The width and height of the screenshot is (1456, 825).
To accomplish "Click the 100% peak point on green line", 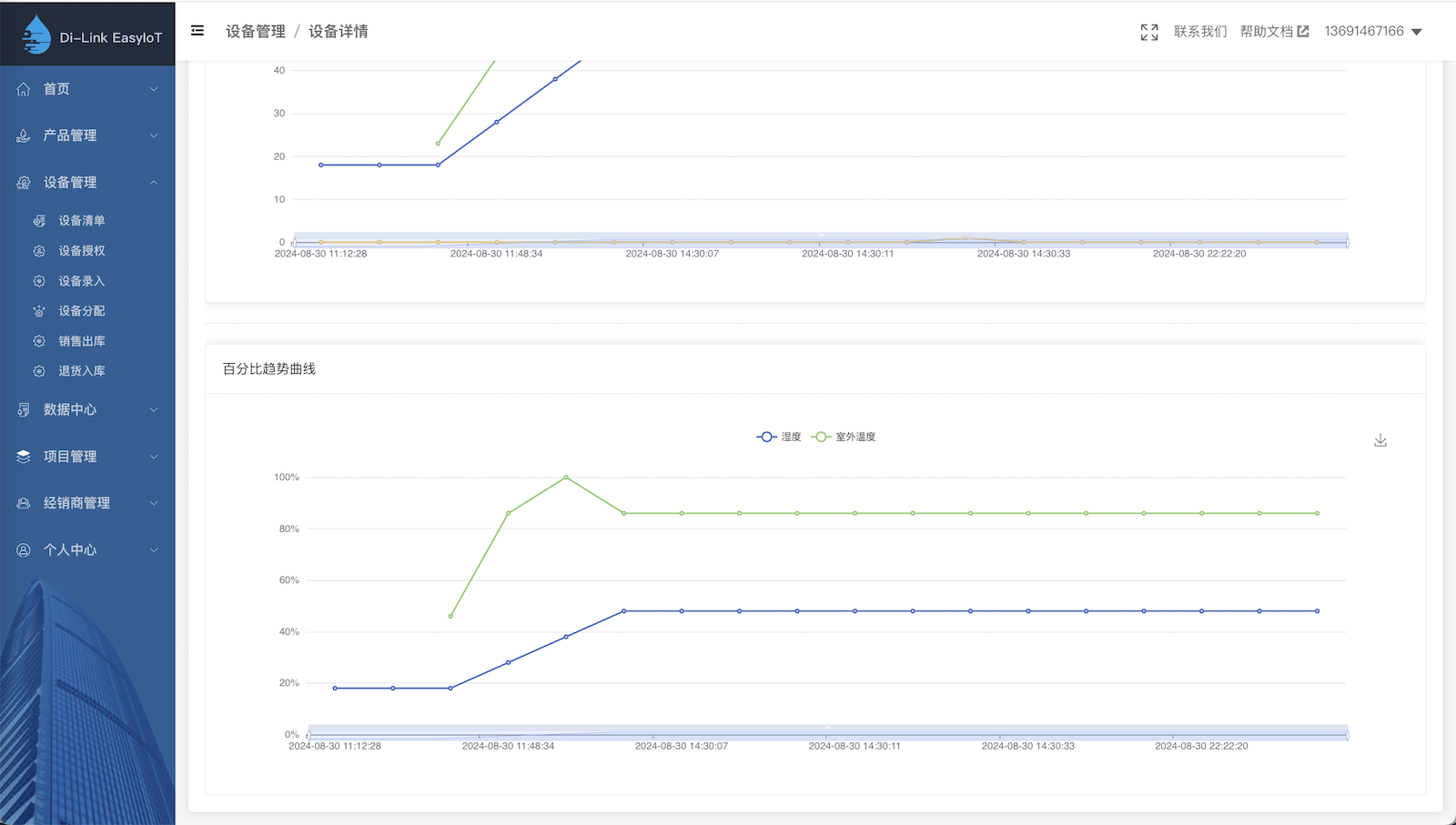I will 566,477.
